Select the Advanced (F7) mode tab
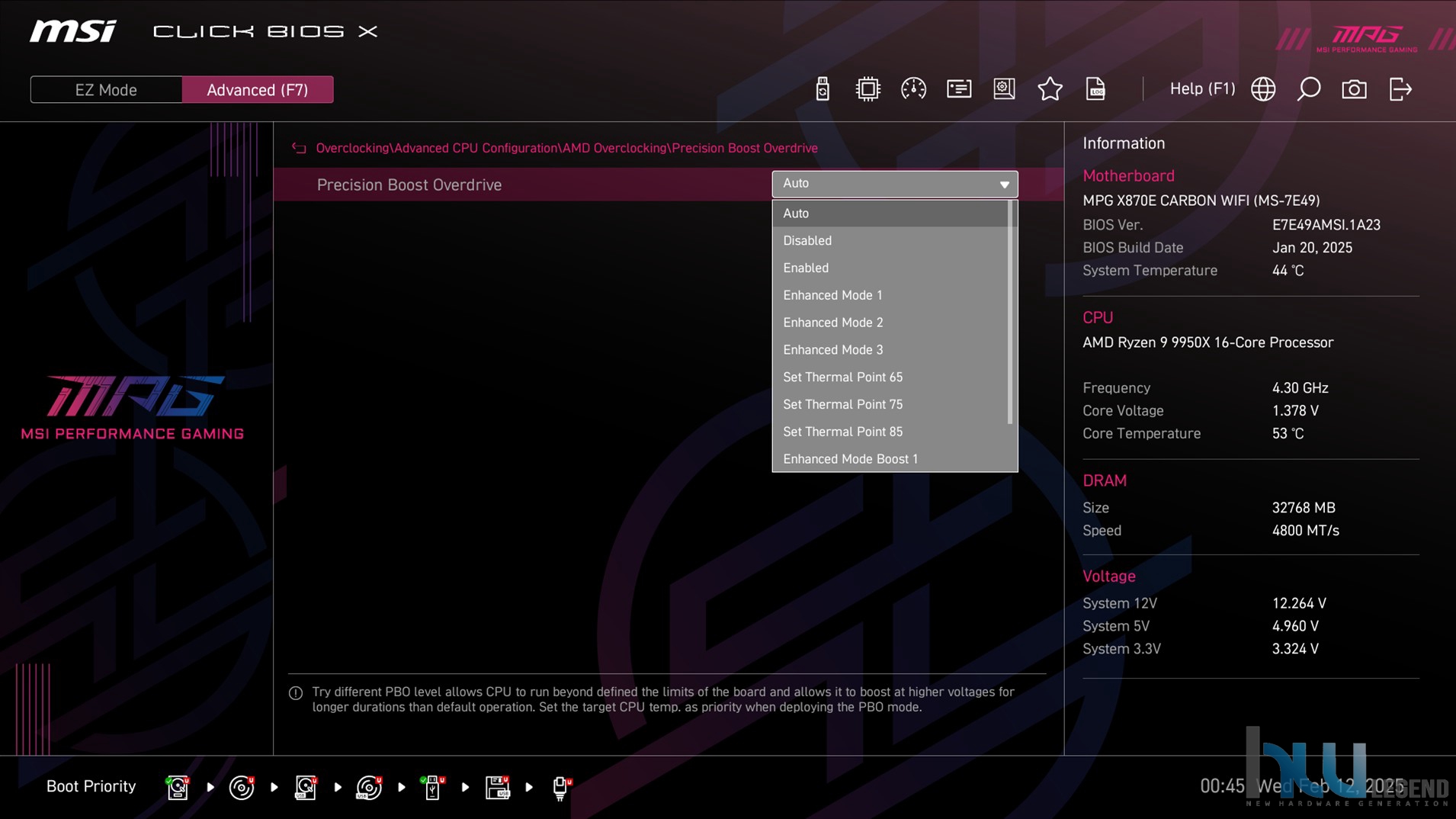This screenshot has width=1456, height=819. [258, 89]
